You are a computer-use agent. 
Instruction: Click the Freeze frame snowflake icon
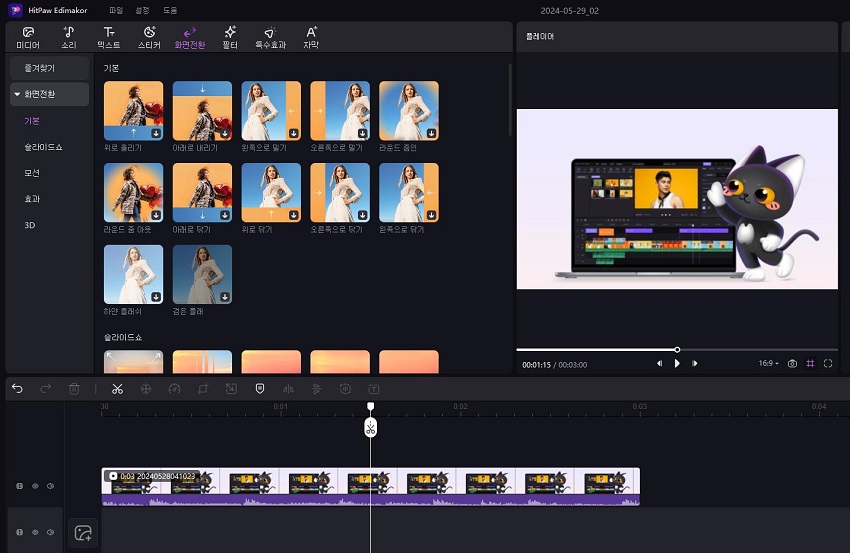pyautogui.click(x=146, y=389)
